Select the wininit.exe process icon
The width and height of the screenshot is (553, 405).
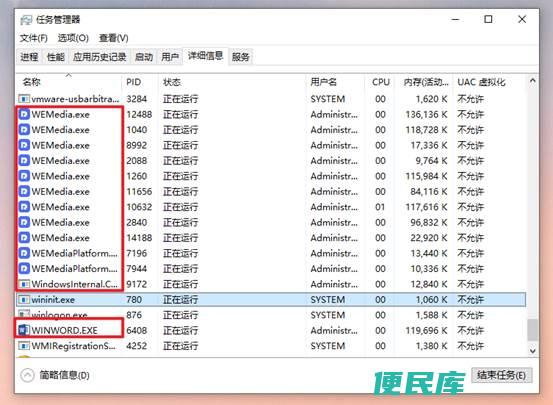(x=24, y=300)
